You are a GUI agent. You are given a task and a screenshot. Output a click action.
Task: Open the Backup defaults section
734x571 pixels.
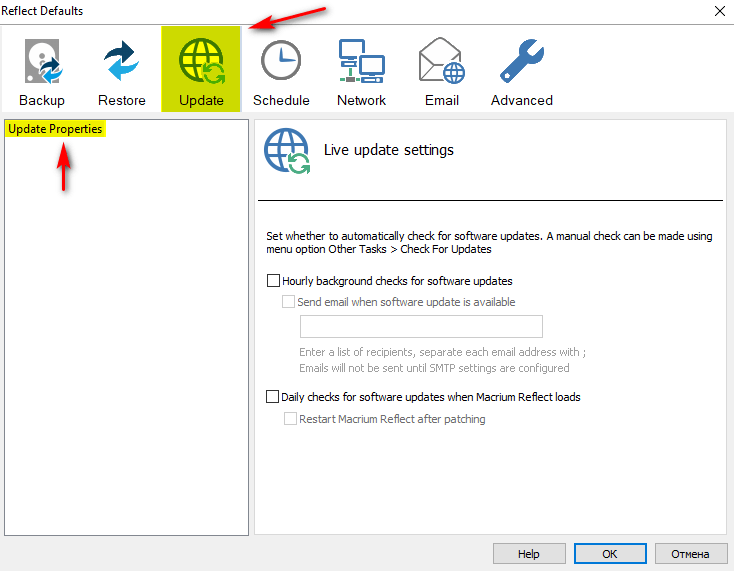pyautogui.click(x=42, y=69)
